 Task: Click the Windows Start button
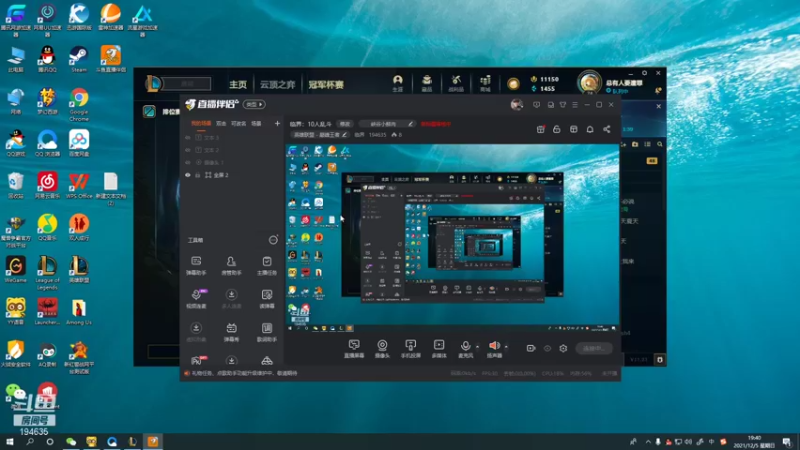pyautogui.click(x=10, y=441)
